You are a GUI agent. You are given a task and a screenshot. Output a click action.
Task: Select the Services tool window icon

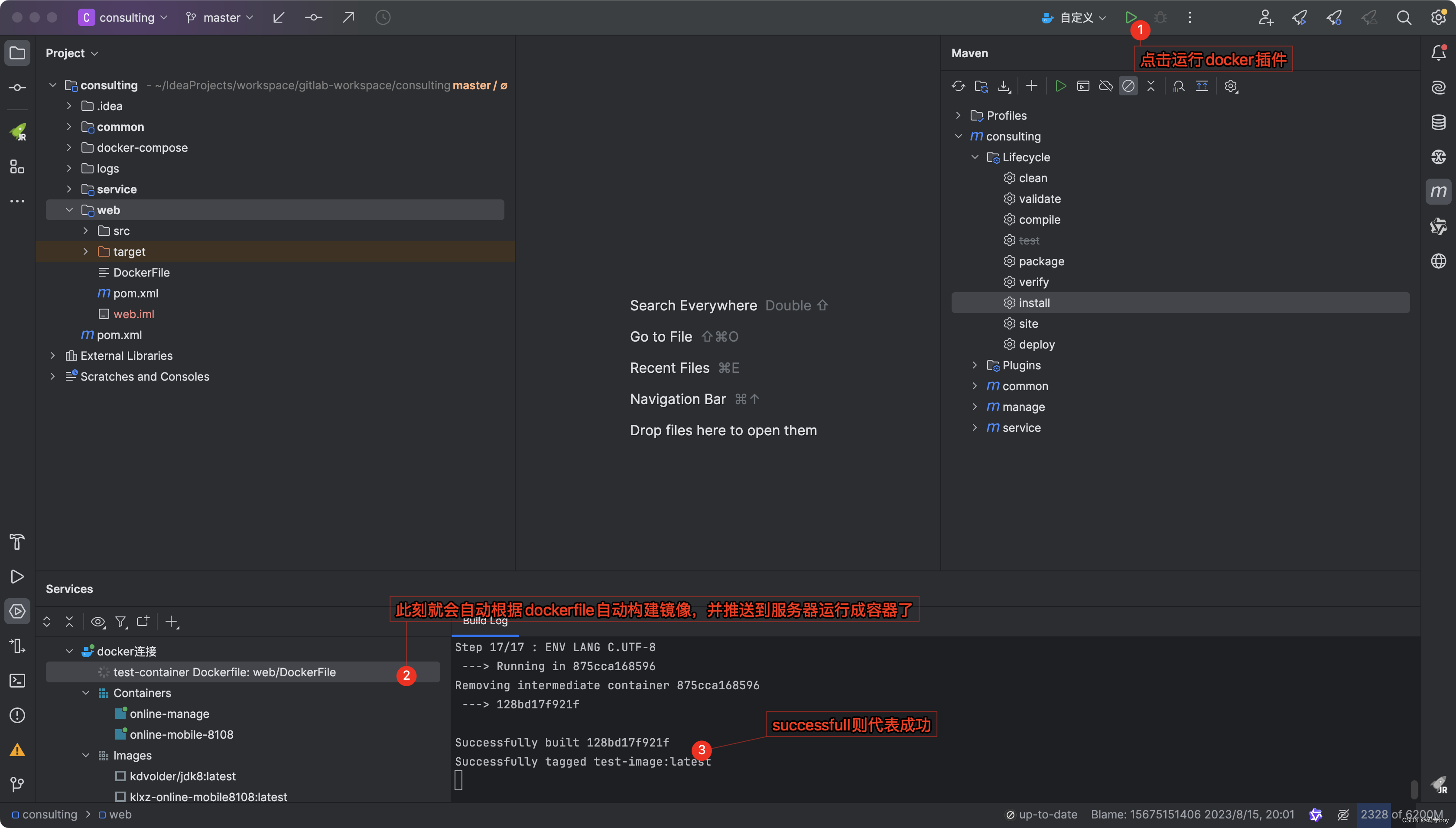pyautogui.click(x=17, y=611)
